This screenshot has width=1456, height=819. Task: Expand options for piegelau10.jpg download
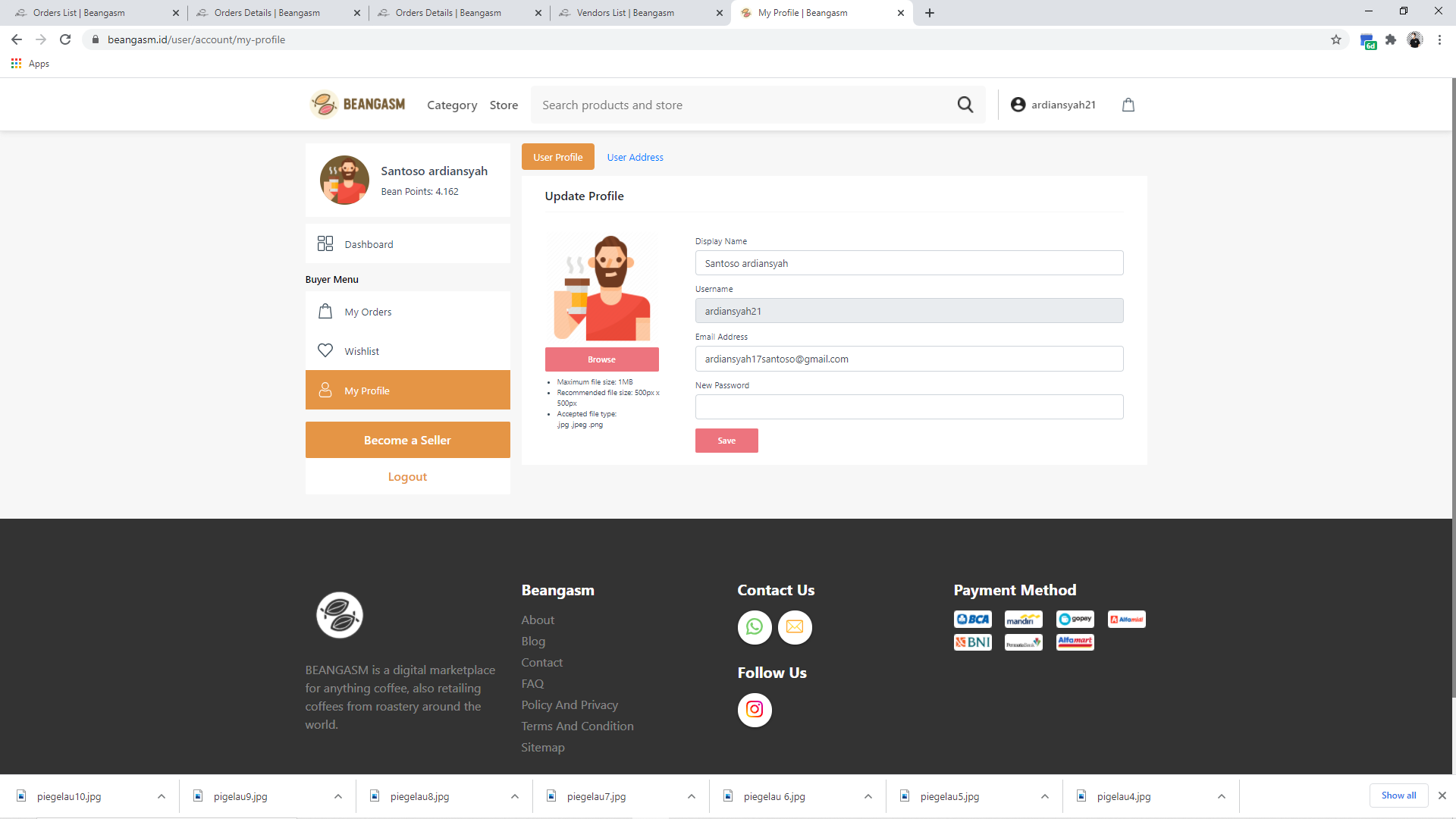pyautogui.click(x=162, y=796)
